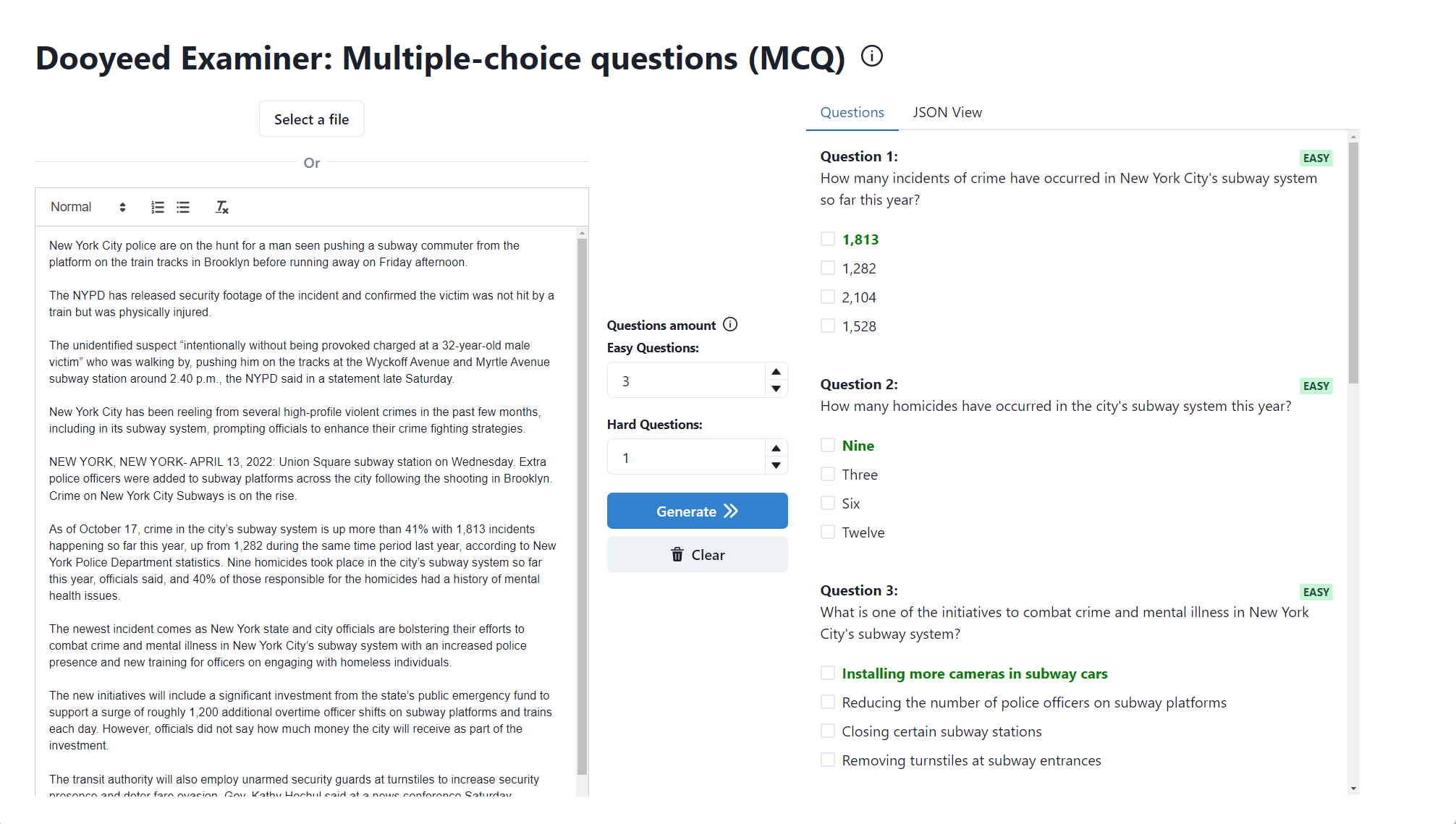Switch to the JSON View tab
This screenshot has height=824, width=1456.
(947, 112)
